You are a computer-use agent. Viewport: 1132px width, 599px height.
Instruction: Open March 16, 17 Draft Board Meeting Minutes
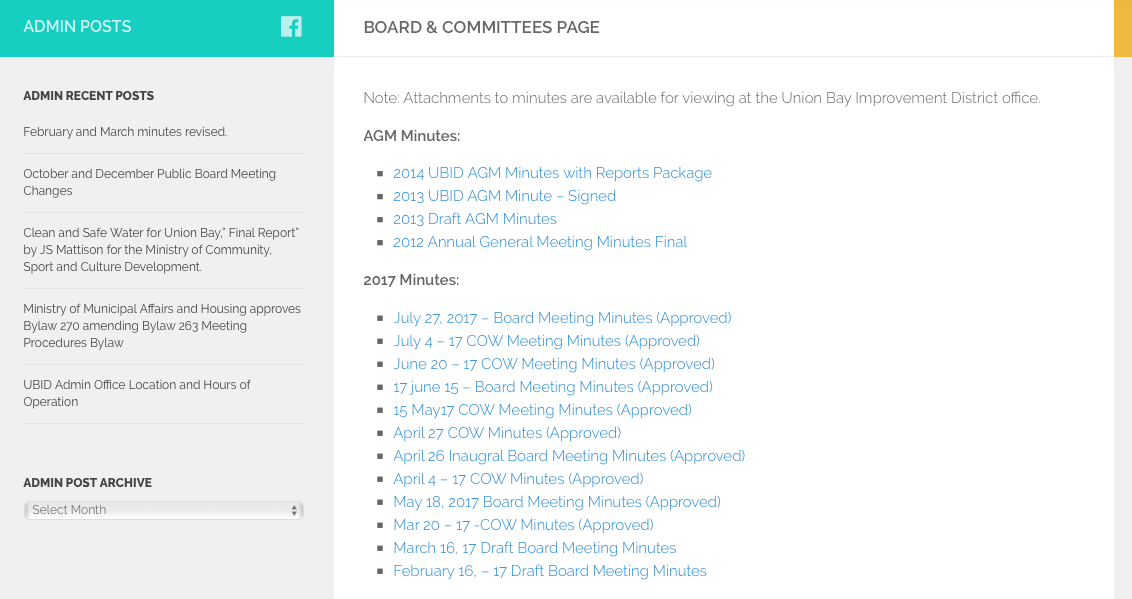click(x=534, y=548)
